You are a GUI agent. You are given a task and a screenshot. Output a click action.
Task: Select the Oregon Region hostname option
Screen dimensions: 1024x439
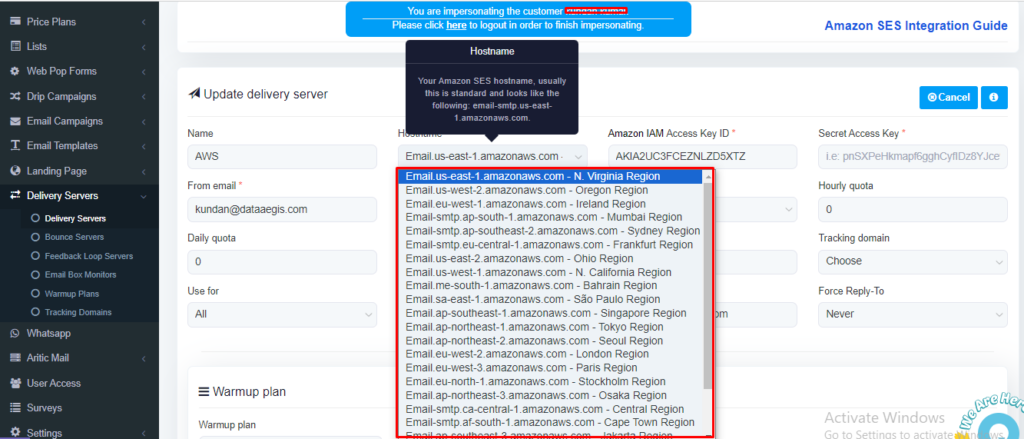pos(551,190)
